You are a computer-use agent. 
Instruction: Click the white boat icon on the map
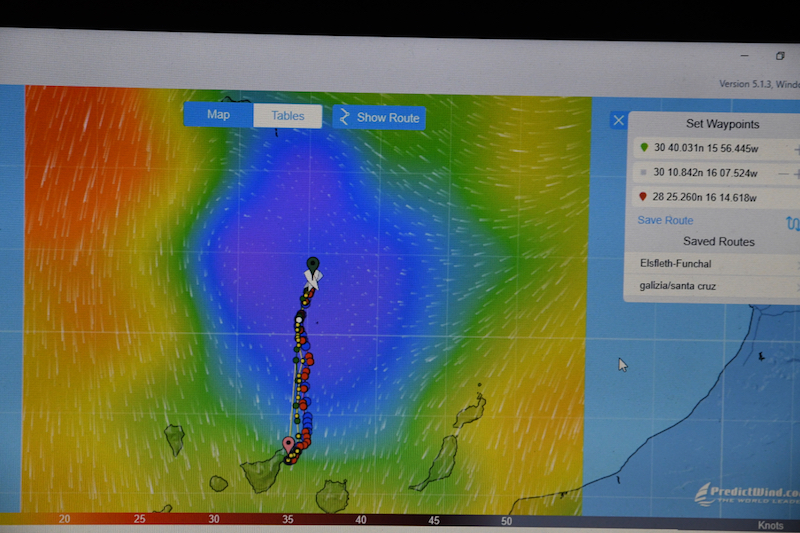tap(313, 280)
